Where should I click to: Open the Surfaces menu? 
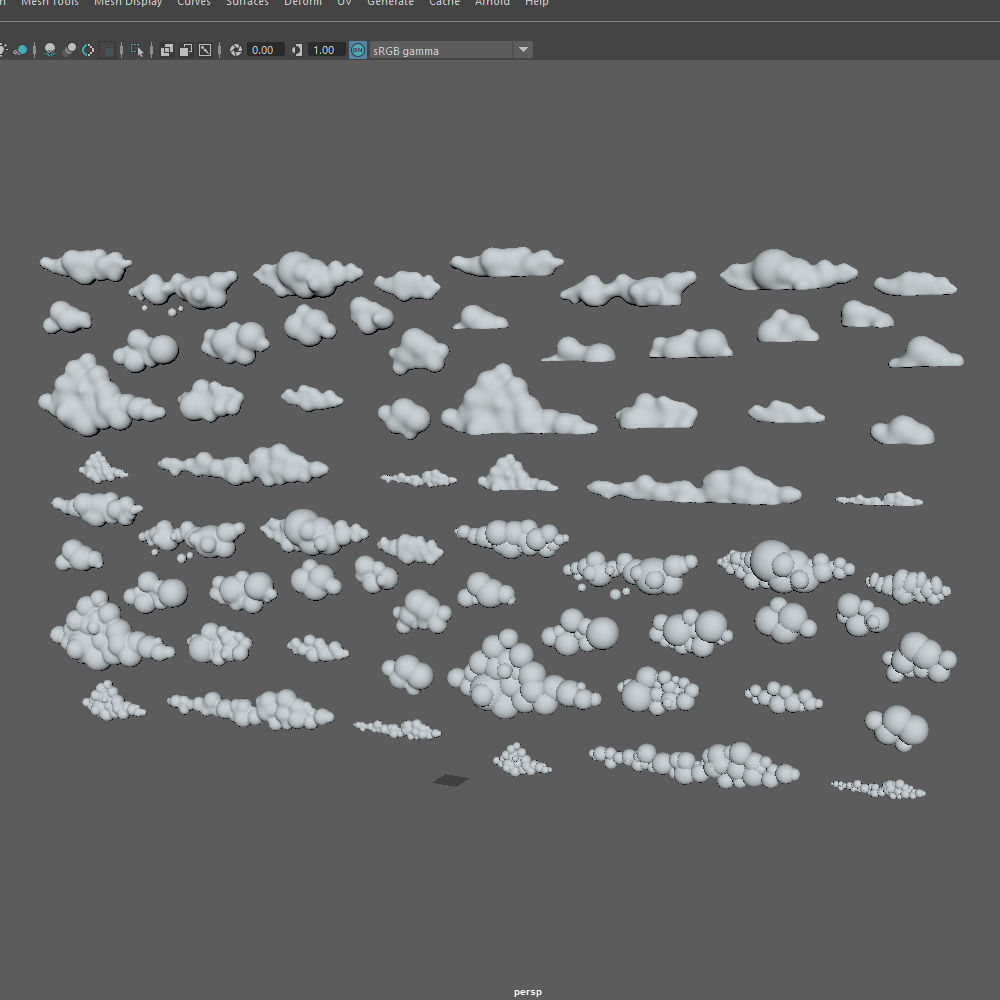pyautogui.click(x=247, y=3)
